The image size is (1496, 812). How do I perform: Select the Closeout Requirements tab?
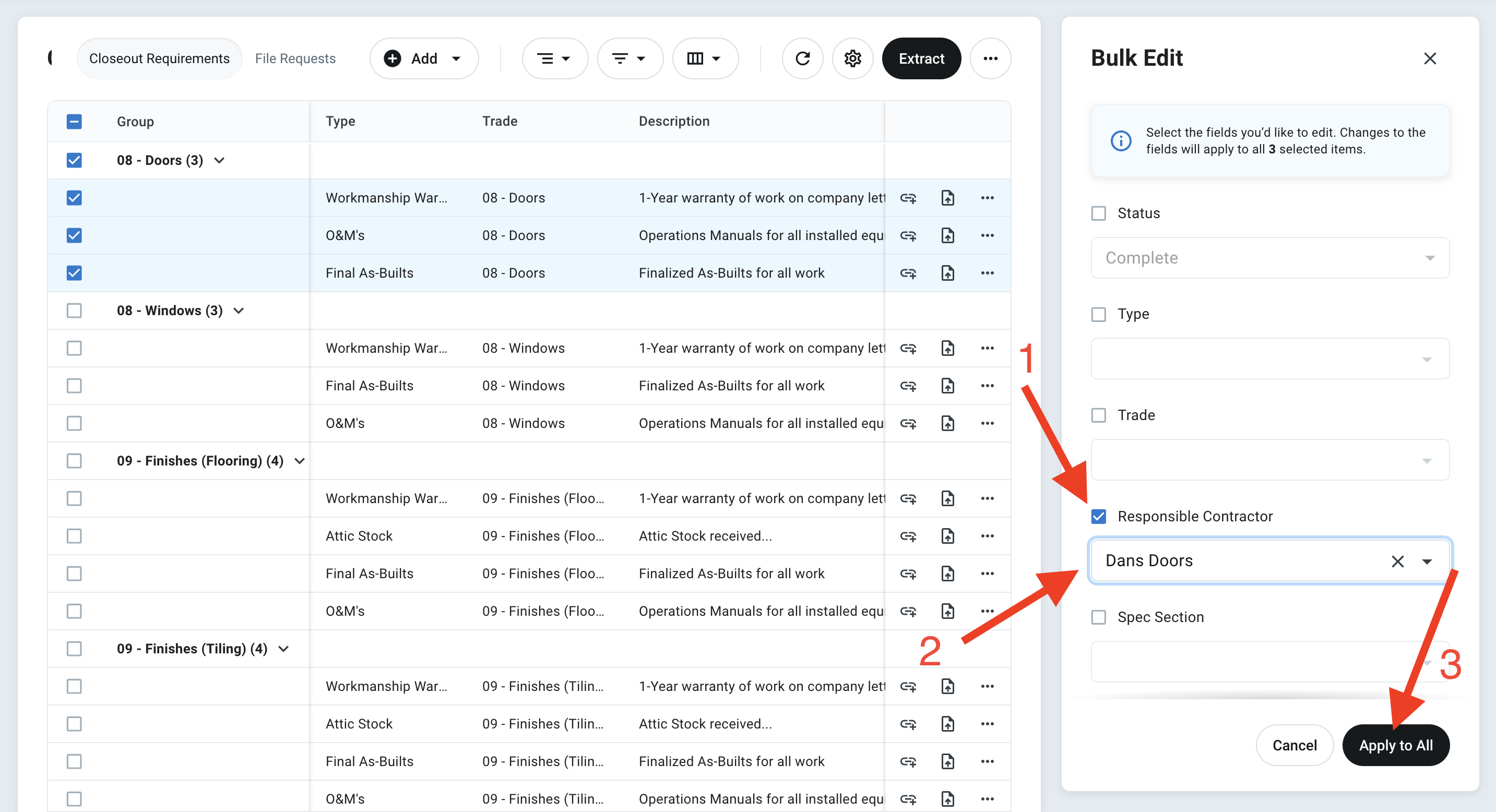coord(159,58)
